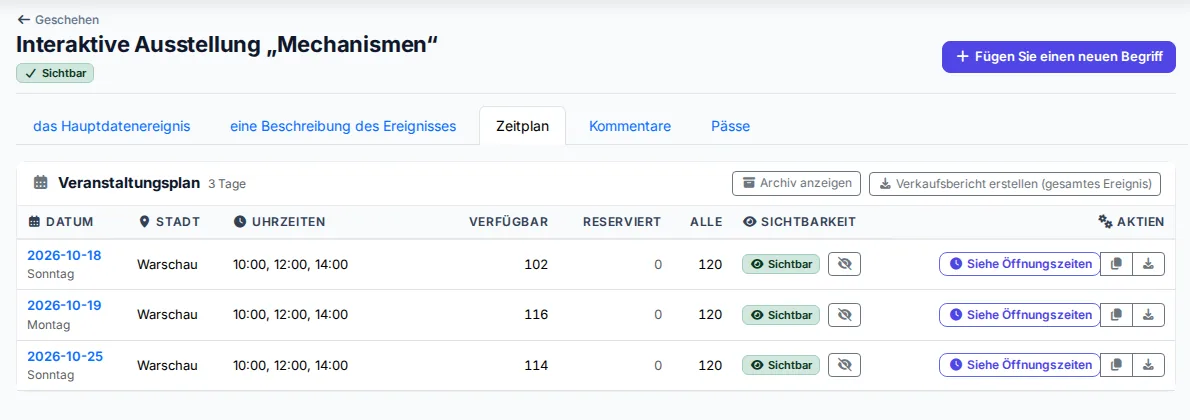
Task: Open the Kommentare tab
Action: [630, 126]
